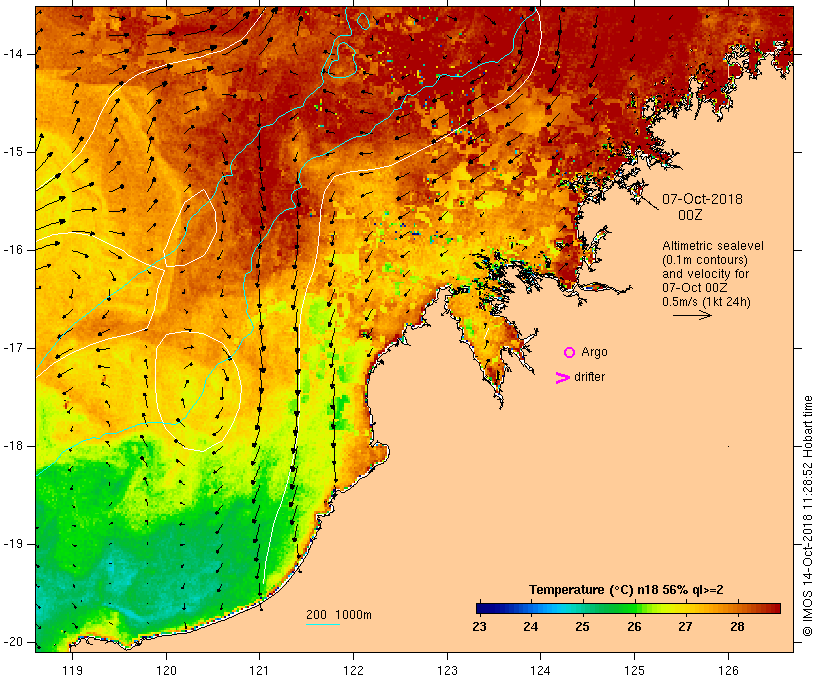Click the 'Altimetric sealevel' caption text
Viewport: 820px width, 680px height.
click(713, 246)
